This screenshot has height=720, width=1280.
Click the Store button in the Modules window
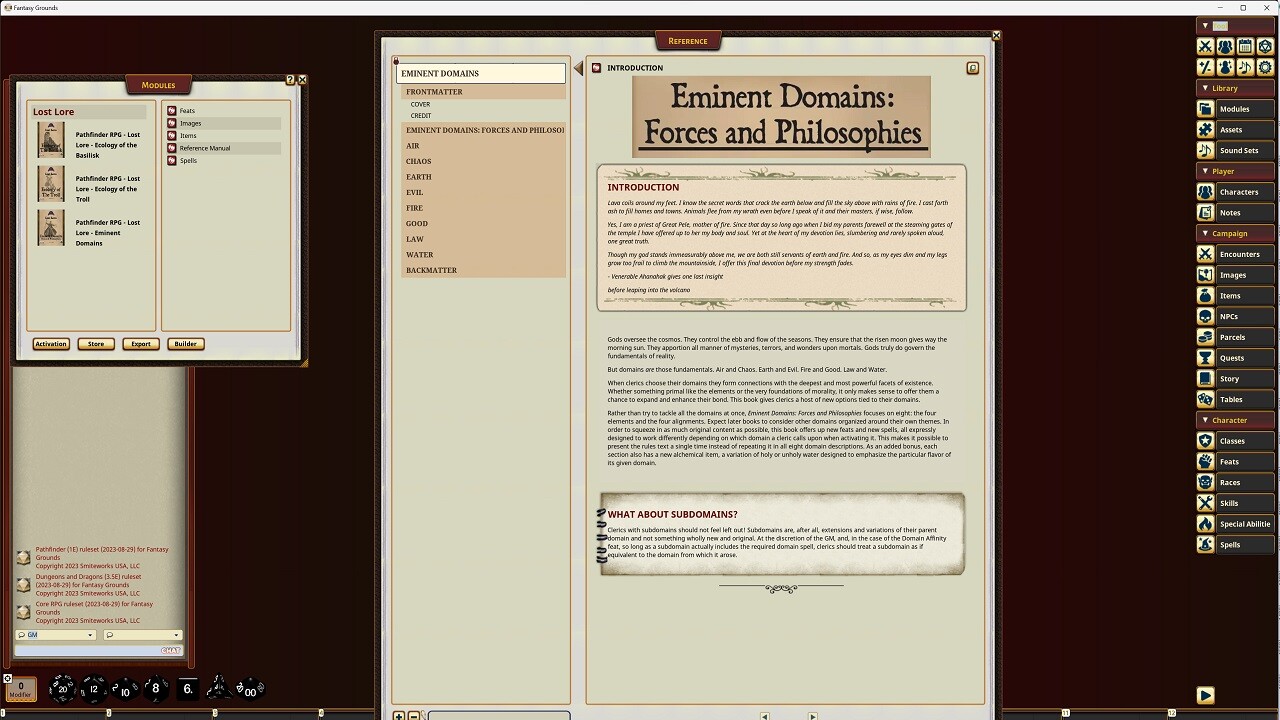click(x=95, y=343)
